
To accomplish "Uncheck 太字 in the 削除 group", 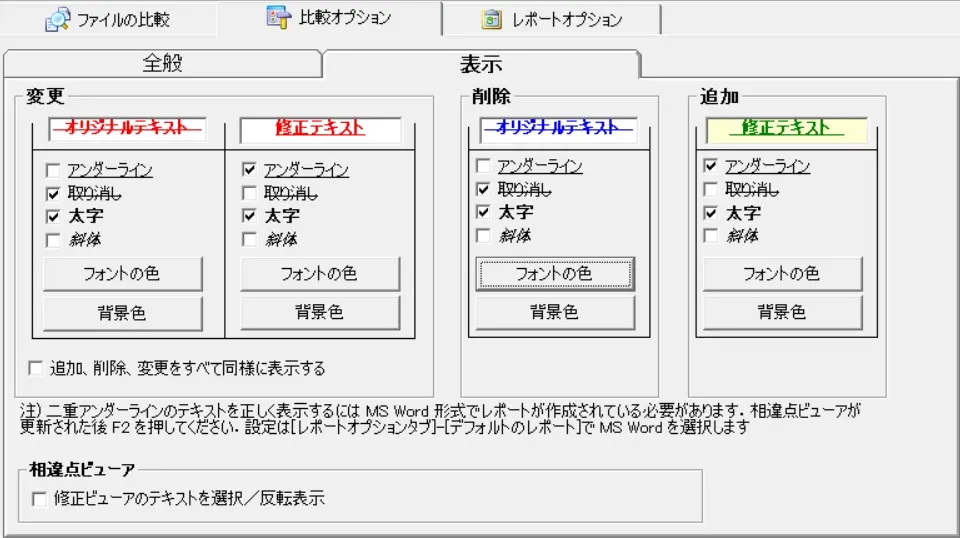I will [x=483, y=212].
